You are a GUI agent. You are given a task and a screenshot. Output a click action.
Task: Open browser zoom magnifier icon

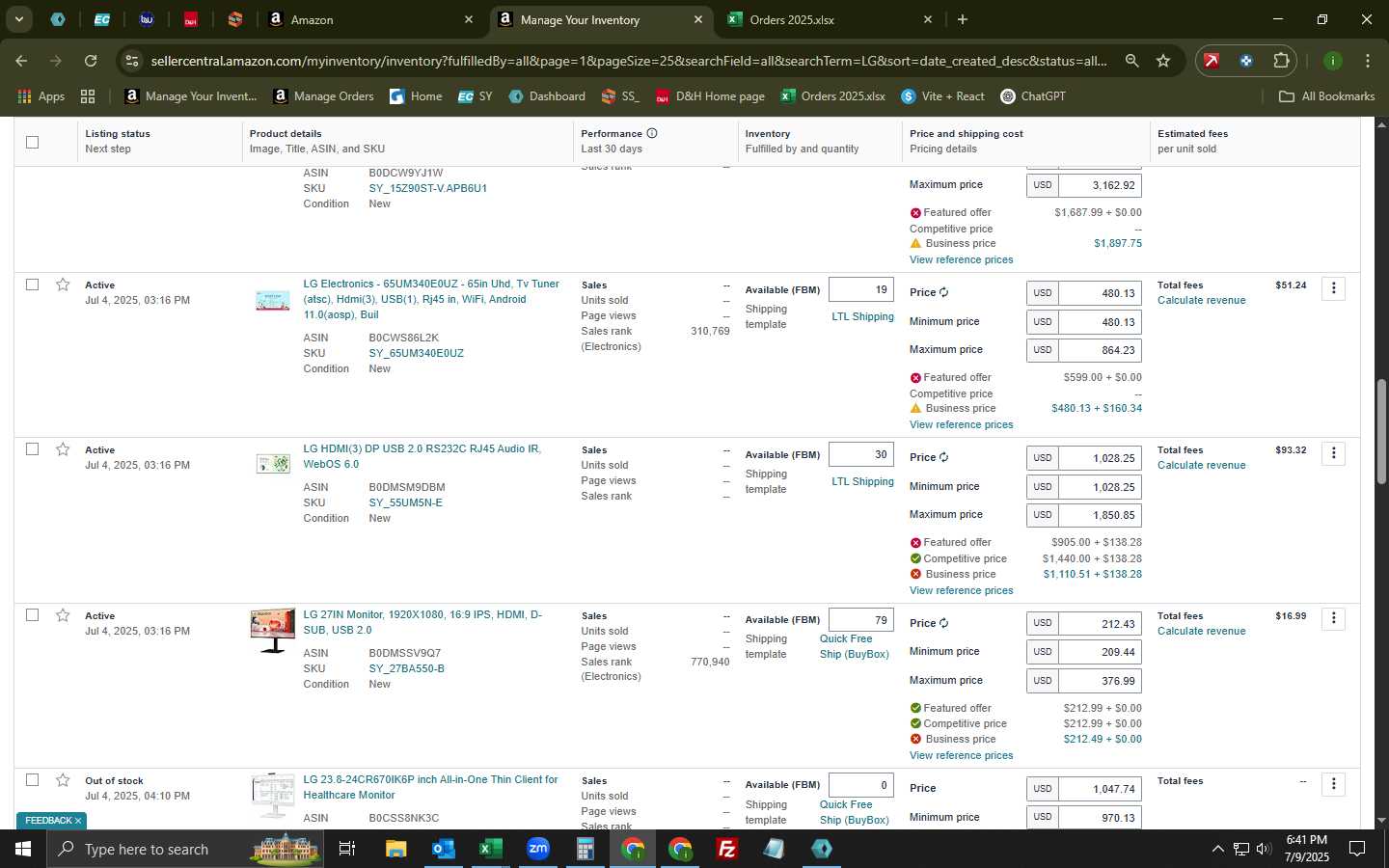(x=1131, y=61)
